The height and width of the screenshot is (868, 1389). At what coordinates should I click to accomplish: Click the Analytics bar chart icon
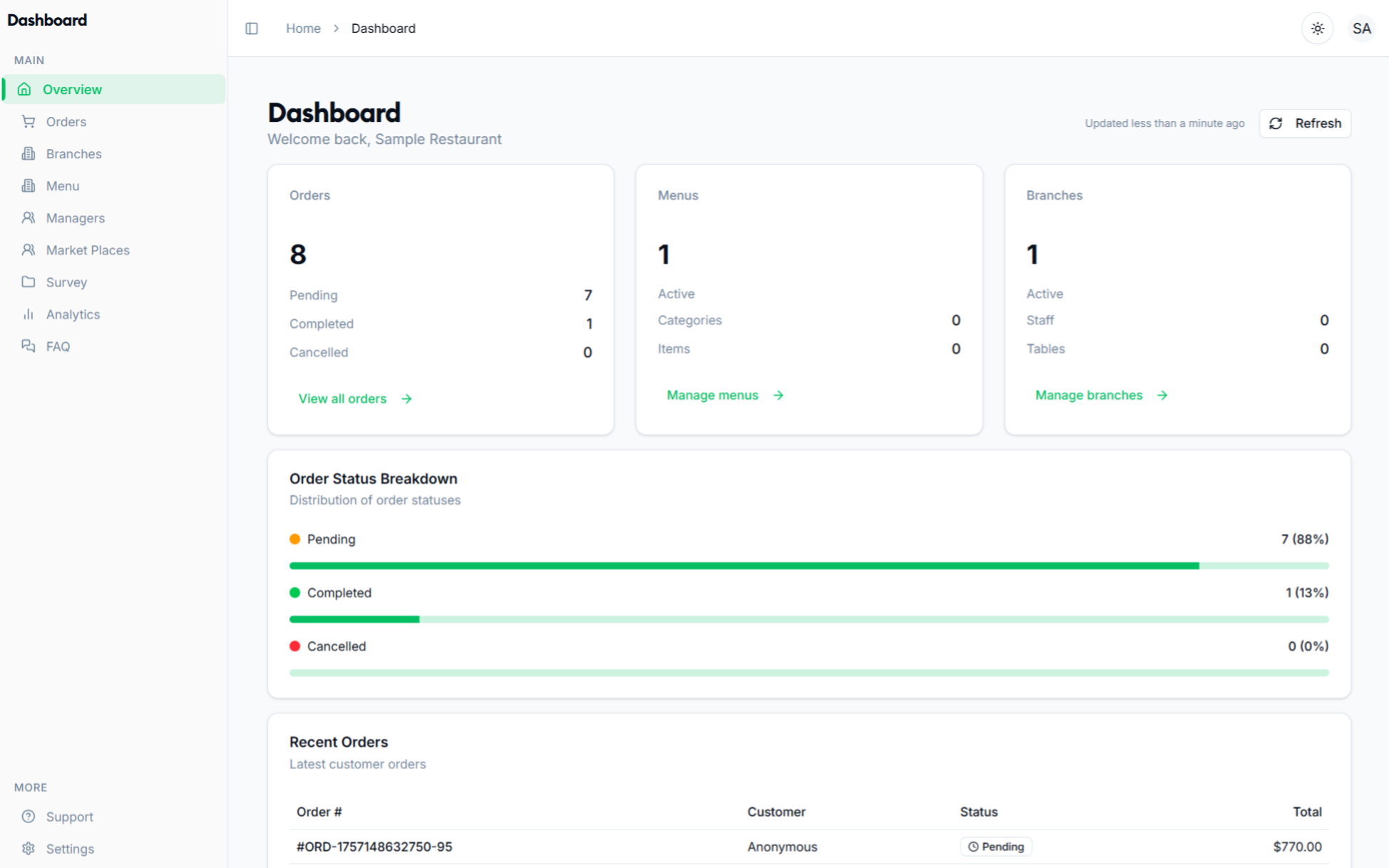click(x=29, y=314)
